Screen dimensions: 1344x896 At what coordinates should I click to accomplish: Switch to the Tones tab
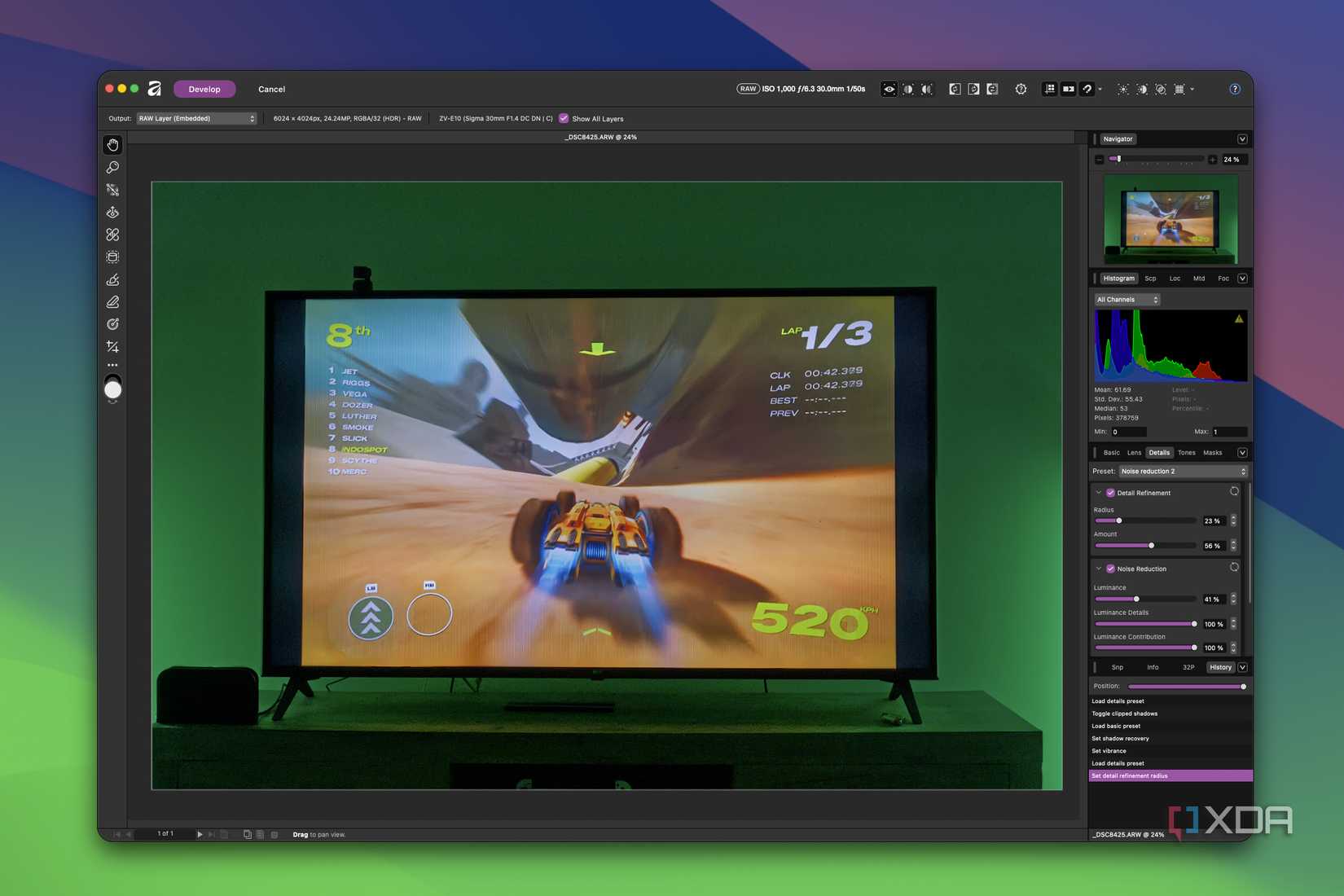pyautogui.click(x=1187, y=453)
